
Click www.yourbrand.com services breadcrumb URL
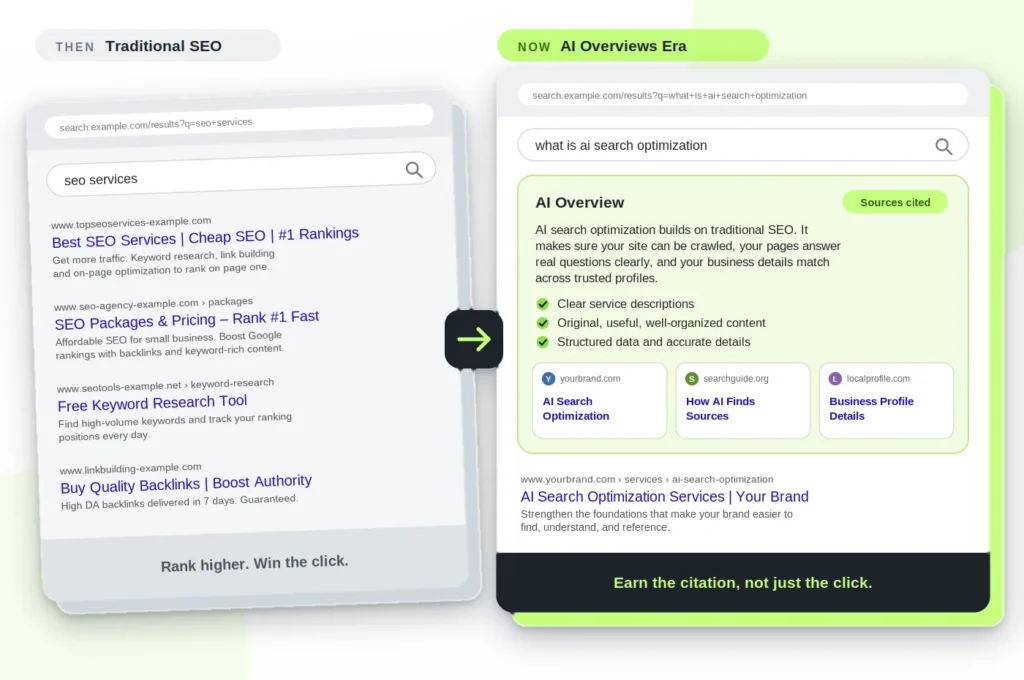coord(647,479)
